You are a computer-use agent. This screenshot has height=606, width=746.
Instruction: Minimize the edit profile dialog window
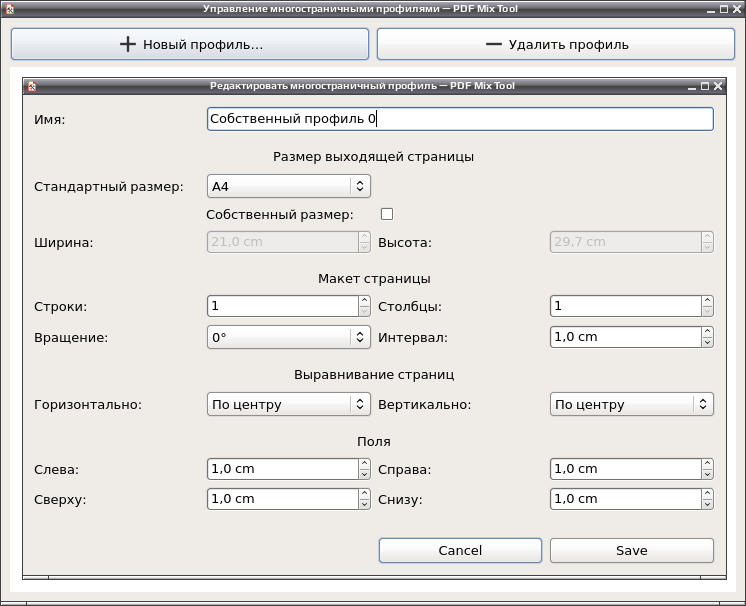click(692, 87)
